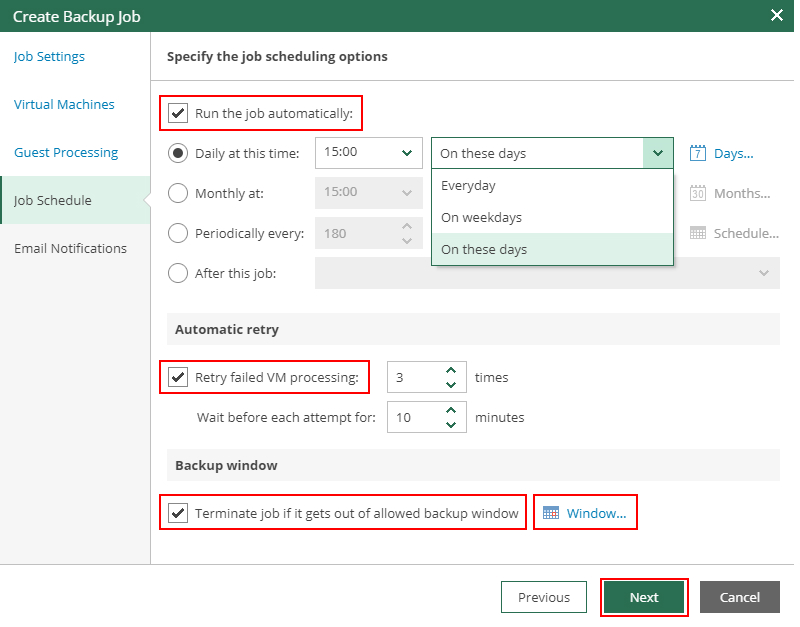Disable Terminate job outside backup window

click(178, 513)
